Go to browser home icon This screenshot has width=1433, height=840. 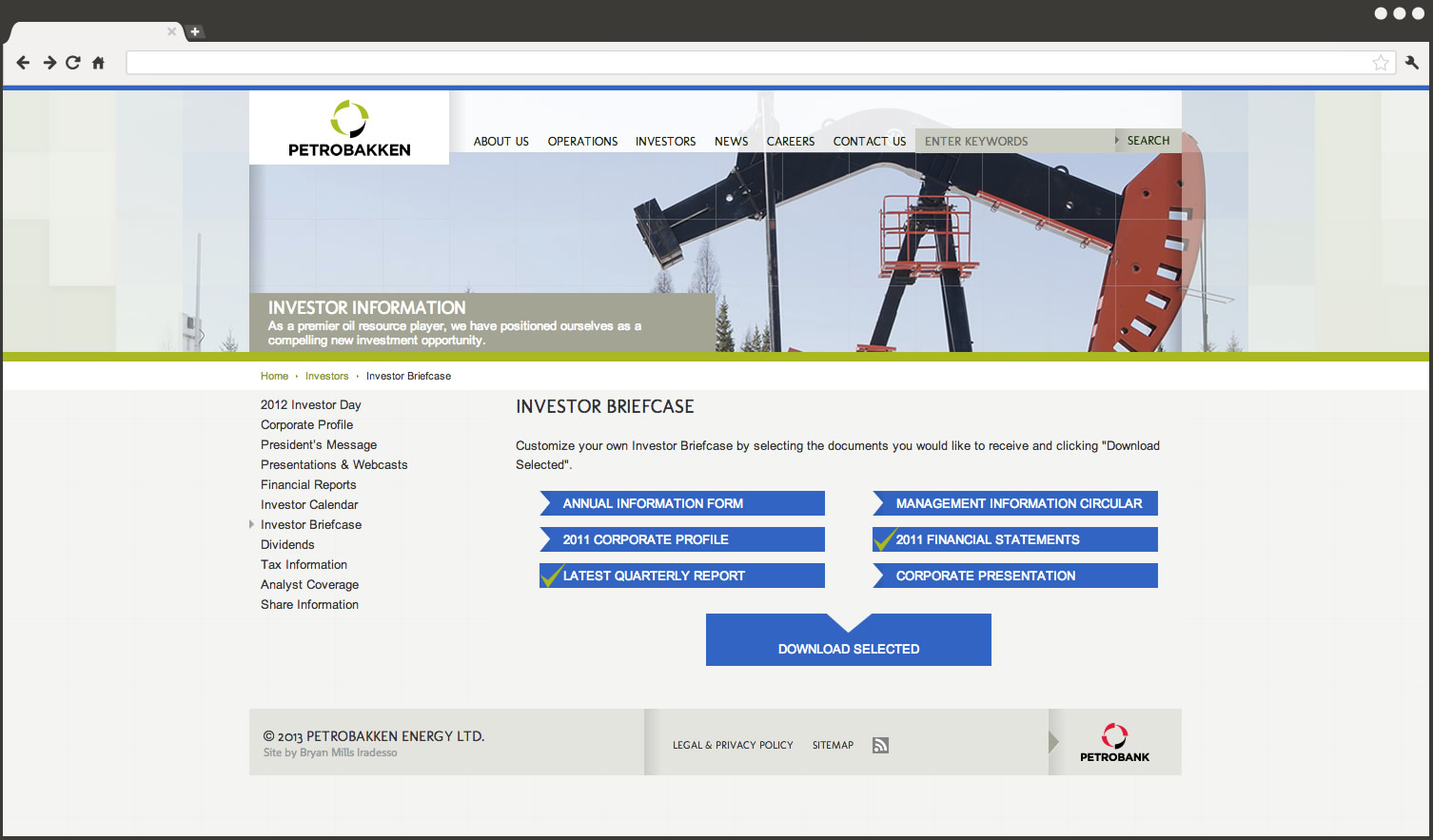click(98, 63)
